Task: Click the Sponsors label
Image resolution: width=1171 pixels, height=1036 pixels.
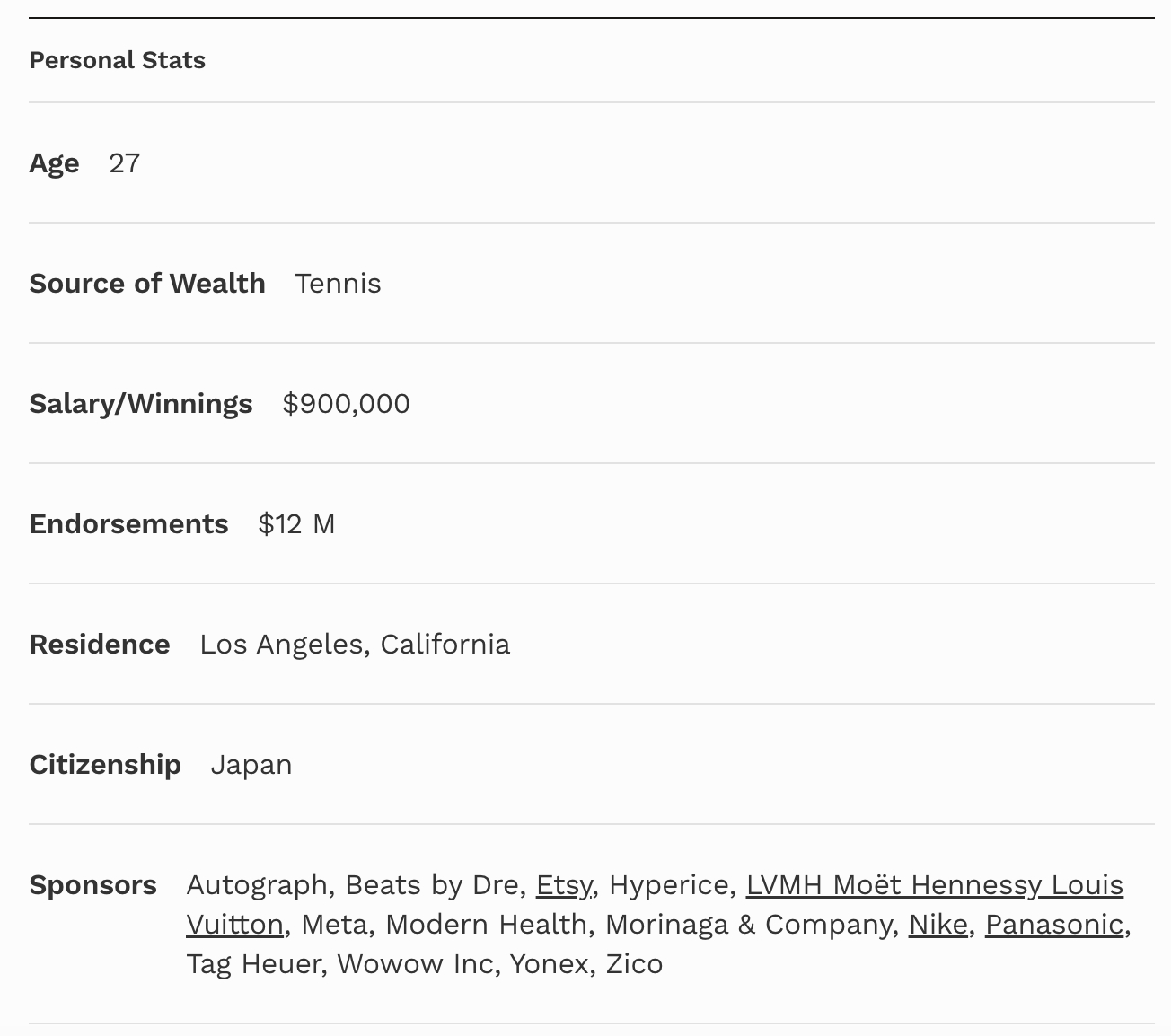Action: click(92, 885)
